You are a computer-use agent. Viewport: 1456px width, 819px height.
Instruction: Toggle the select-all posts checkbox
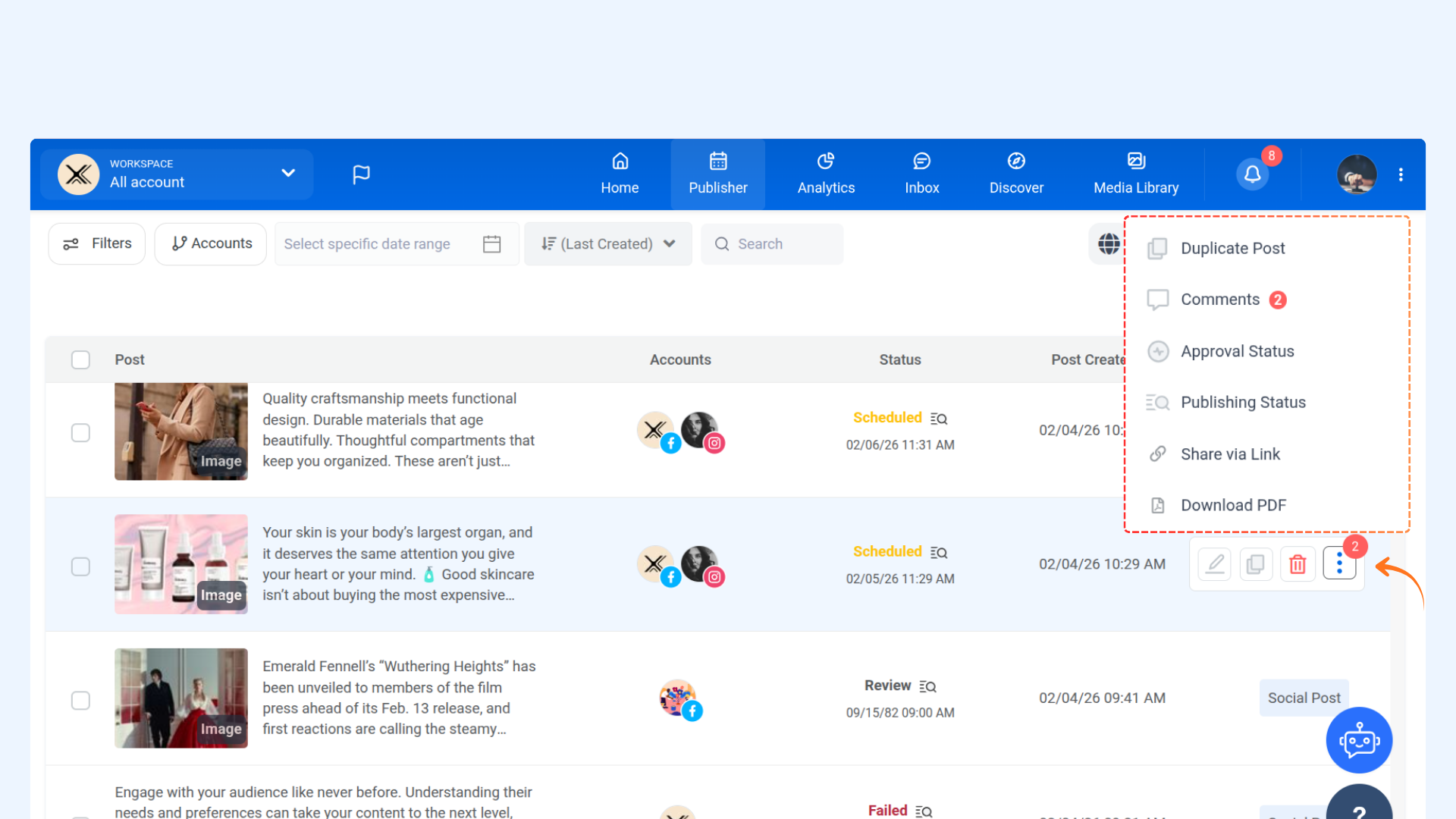[x=80, y=359]
